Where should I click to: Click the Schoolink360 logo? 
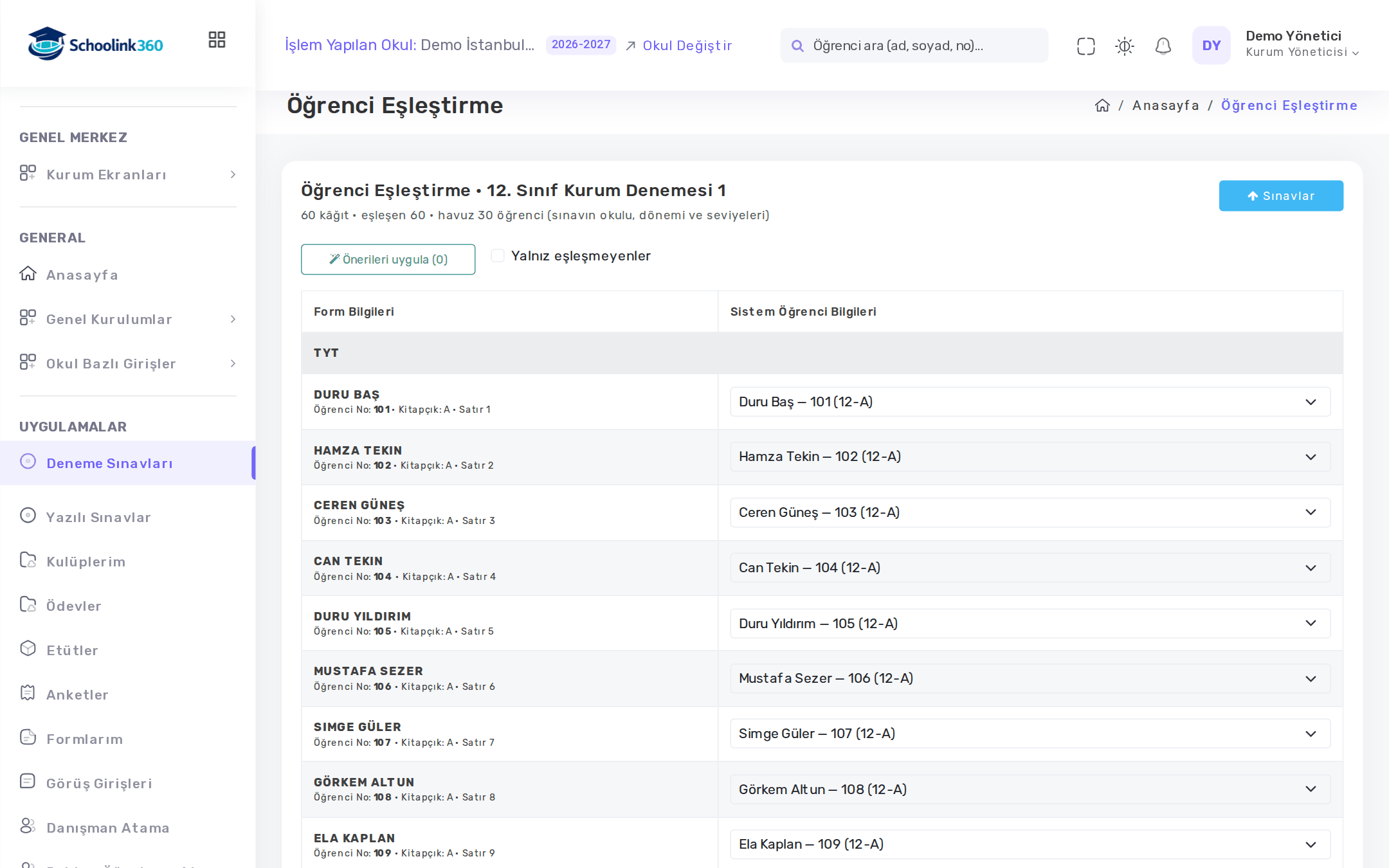click(95, 44)
